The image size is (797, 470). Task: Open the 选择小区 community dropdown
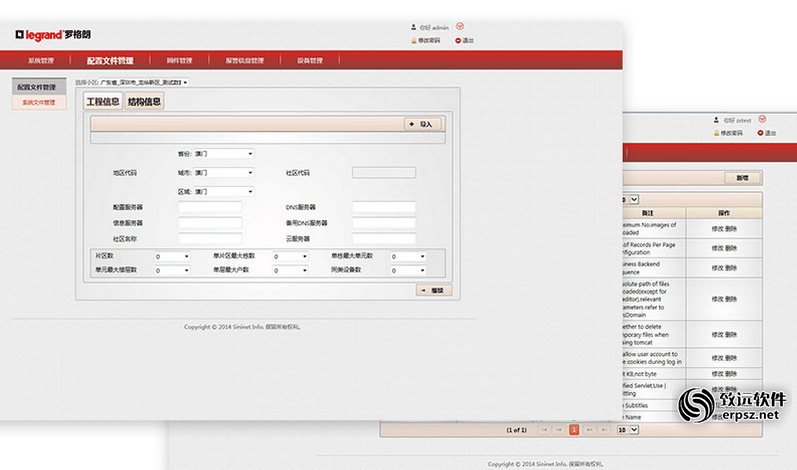[144, 82]
